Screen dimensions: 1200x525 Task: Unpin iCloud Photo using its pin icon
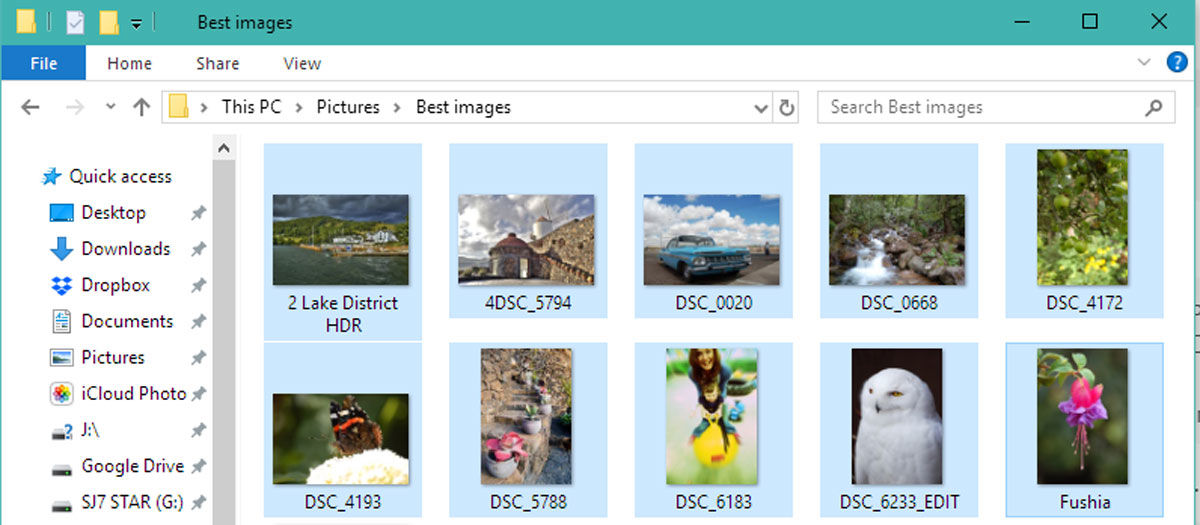pyautogui.click(x=198, y=394)
